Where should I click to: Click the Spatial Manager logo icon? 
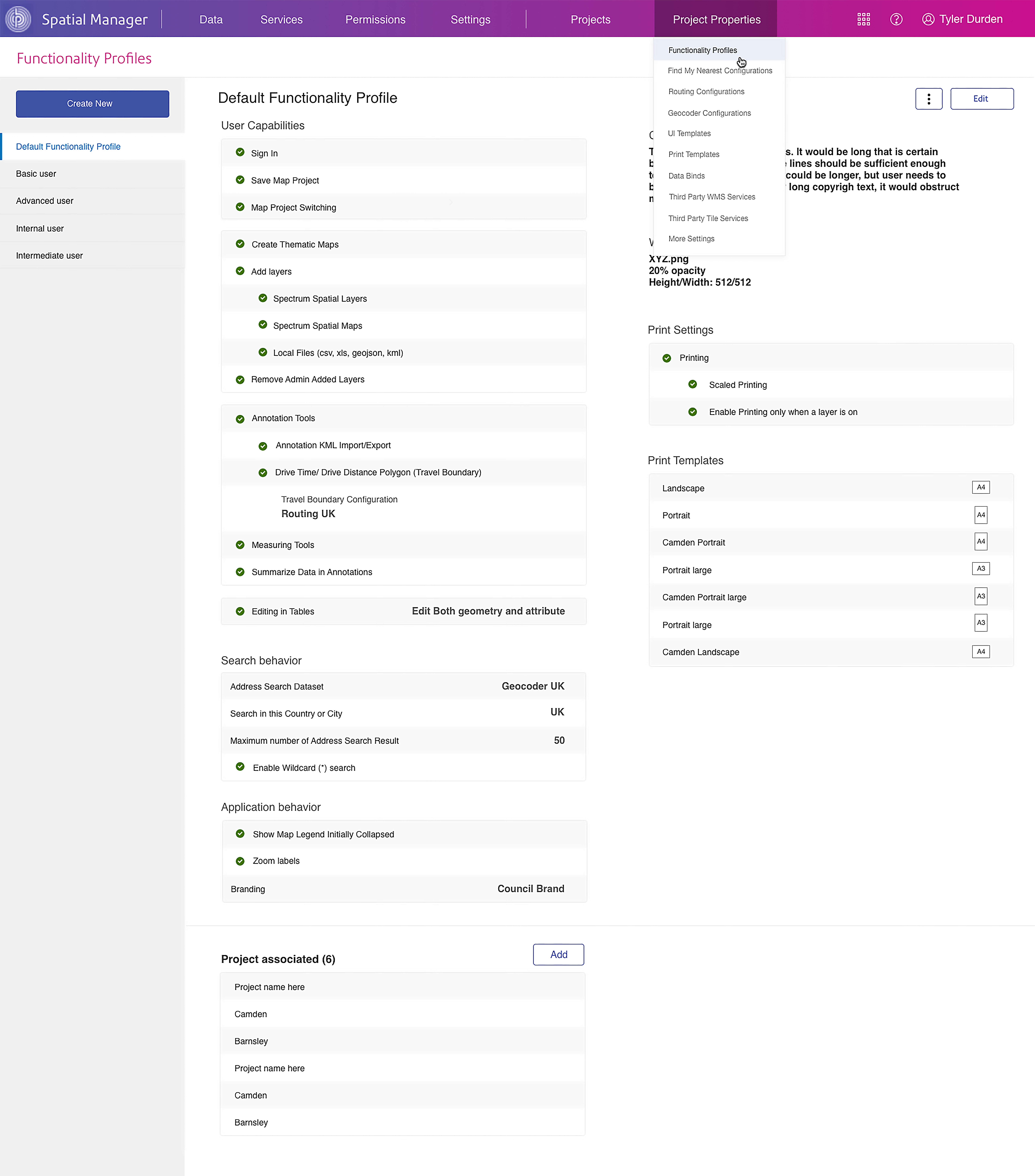pyautogui.click(x=18, y=19)
